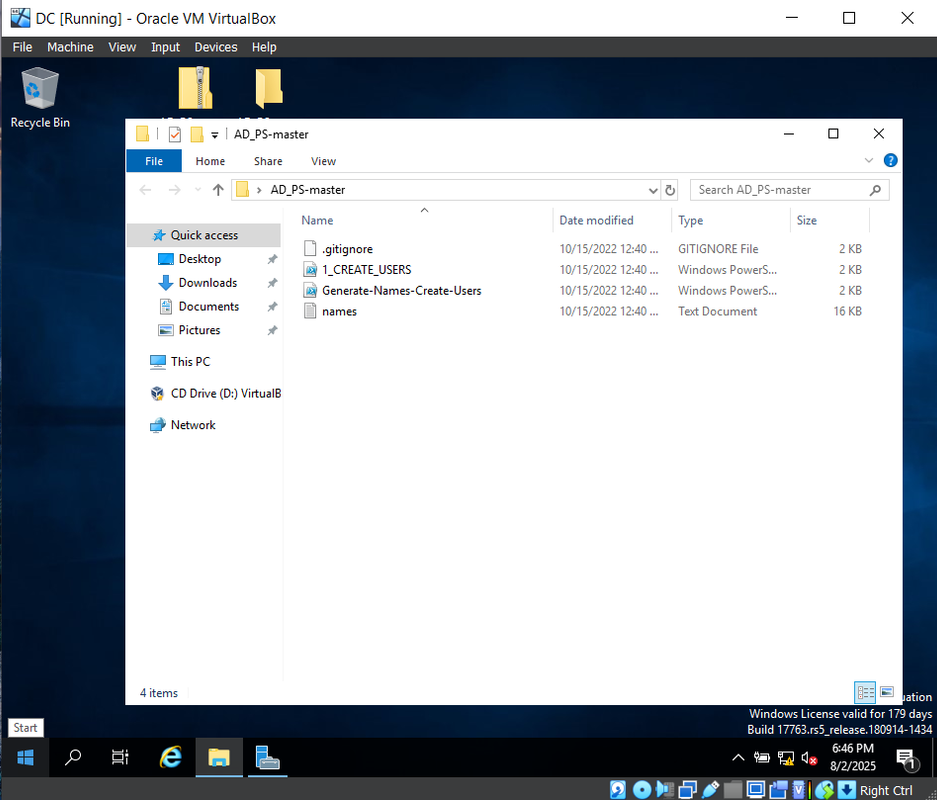Click the VirtualBox shared folders indicator
Viewport: 937px width, 800px height.
[733, 790]
